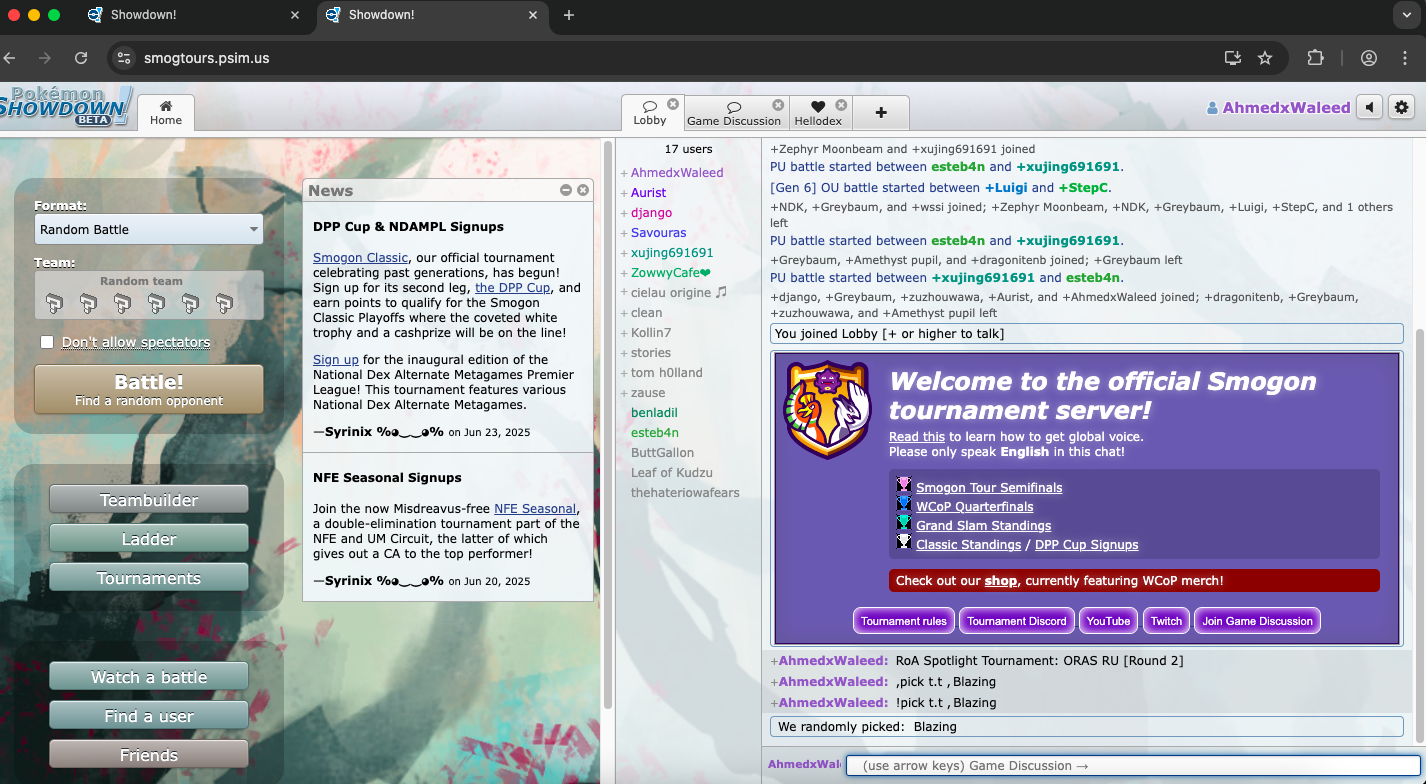Image resolution: width=1426 pixels, height=784 pixels.
Task: Open options via the gear icon
Action: pos(1402,107)
